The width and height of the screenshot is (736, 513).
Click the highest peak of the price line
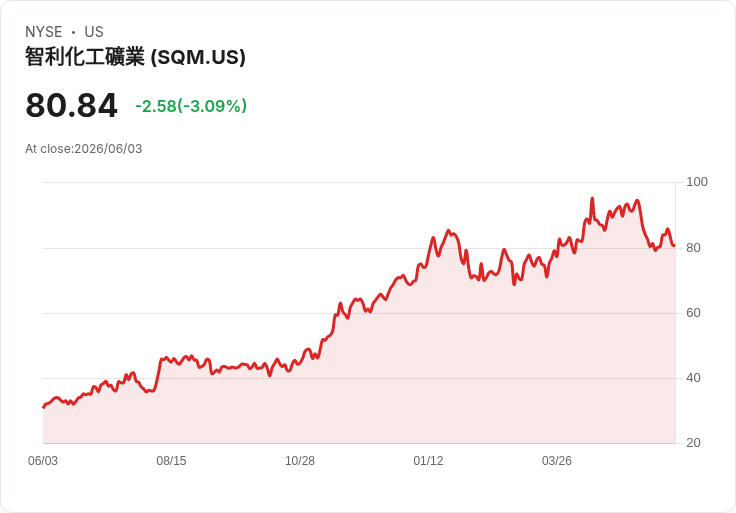click(x=592, y=199)
